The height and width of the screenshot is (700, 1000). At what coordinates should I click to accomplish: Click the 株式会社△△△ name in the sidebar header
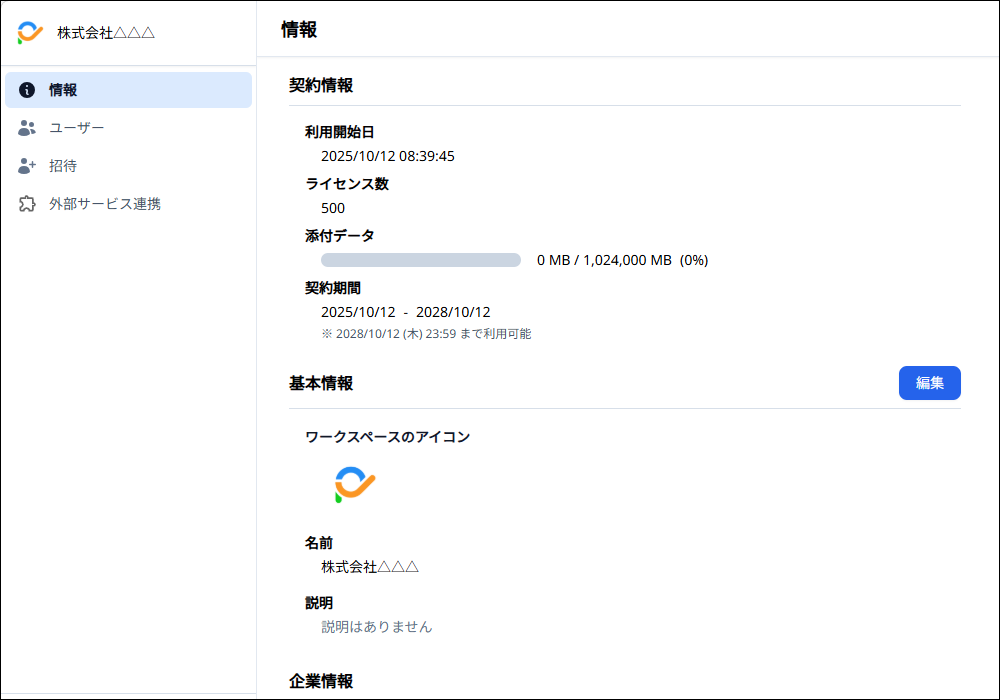click(106, 33)
